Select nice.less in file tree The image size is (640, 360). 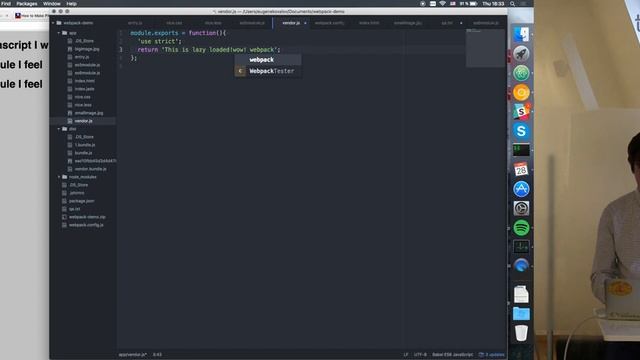pos(83,105)
